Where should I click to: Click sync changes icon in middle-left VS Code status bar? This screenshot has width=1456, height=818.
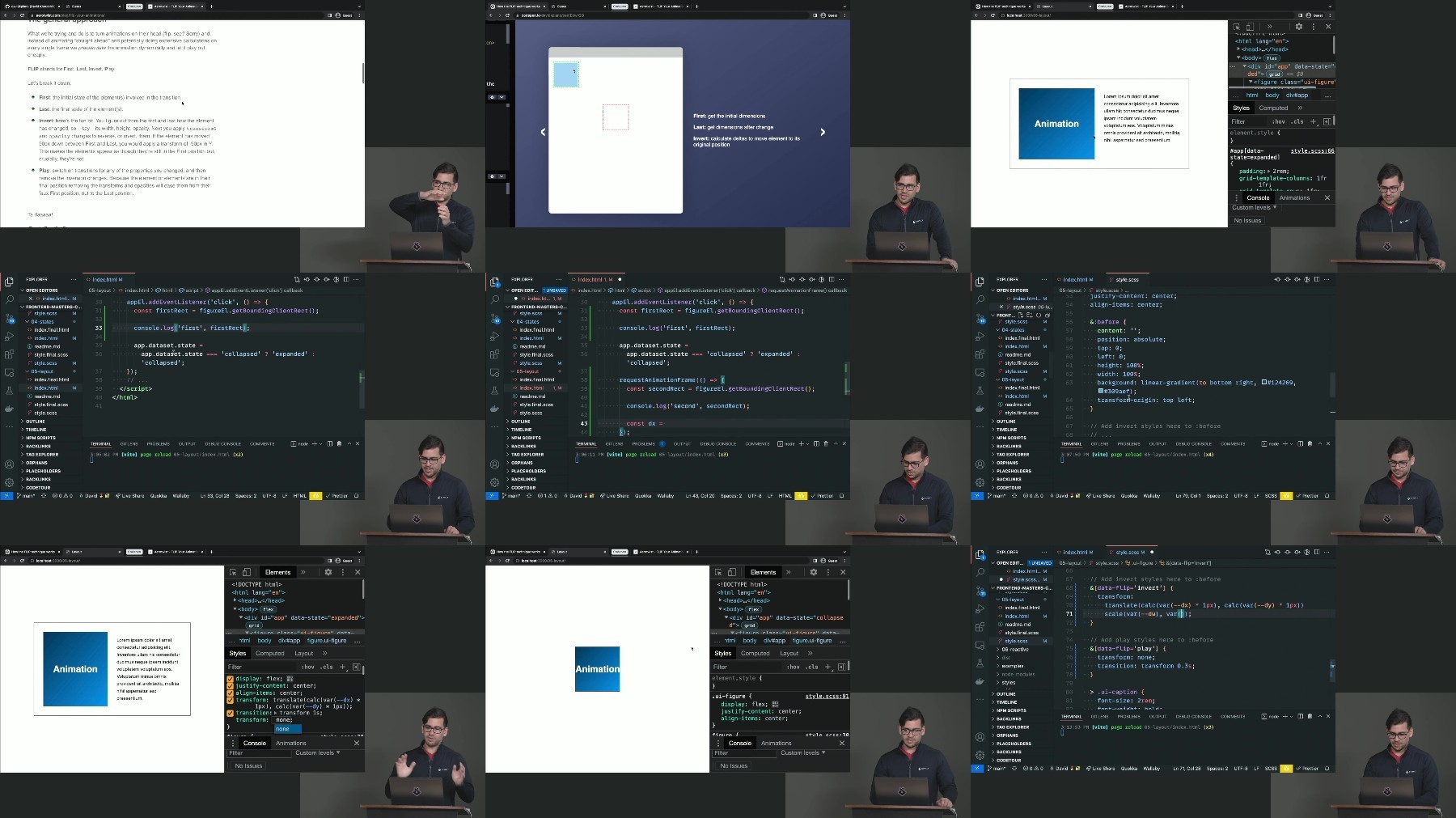click(44, 496)
